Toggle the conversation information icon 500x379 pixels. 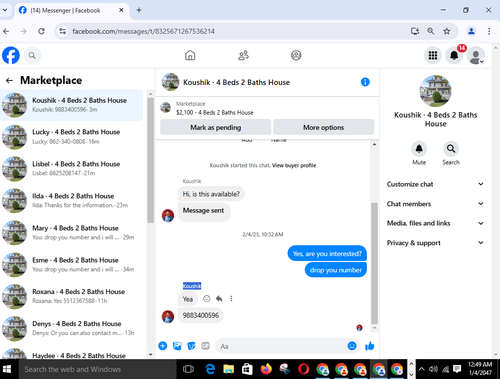(365, 82)
